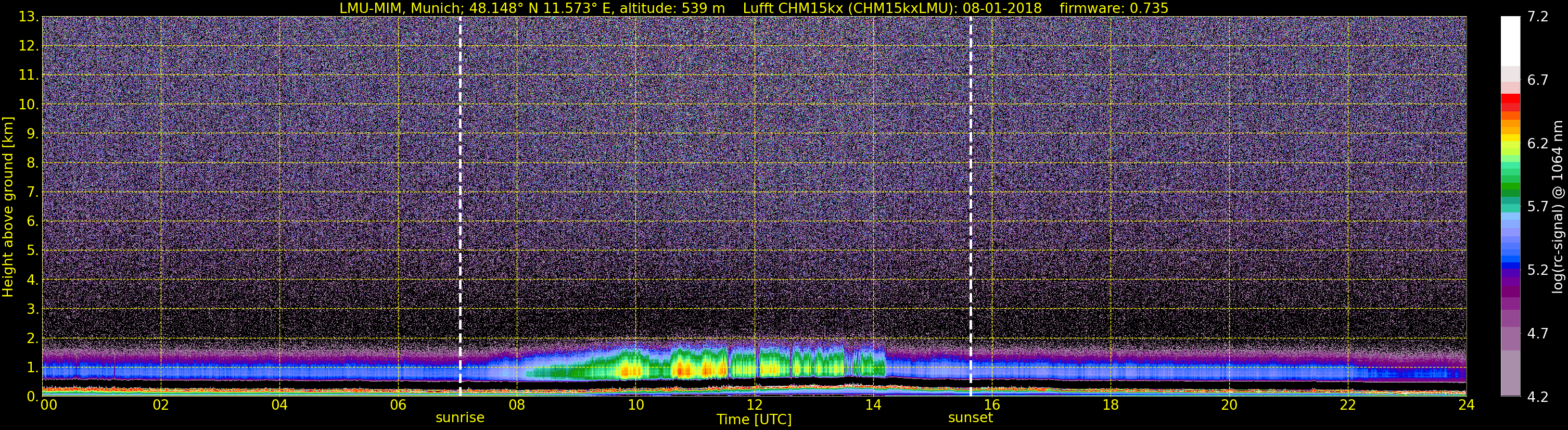
Task: Click the 11. tick on the height axis
Action: (x=29, y=75)
